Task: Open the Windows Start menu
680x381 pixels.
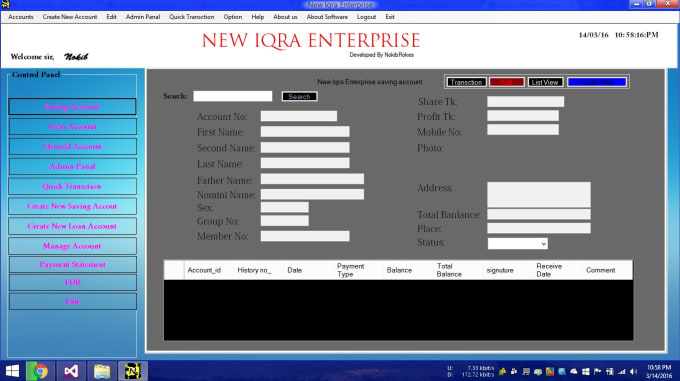Action: [12, 371]
